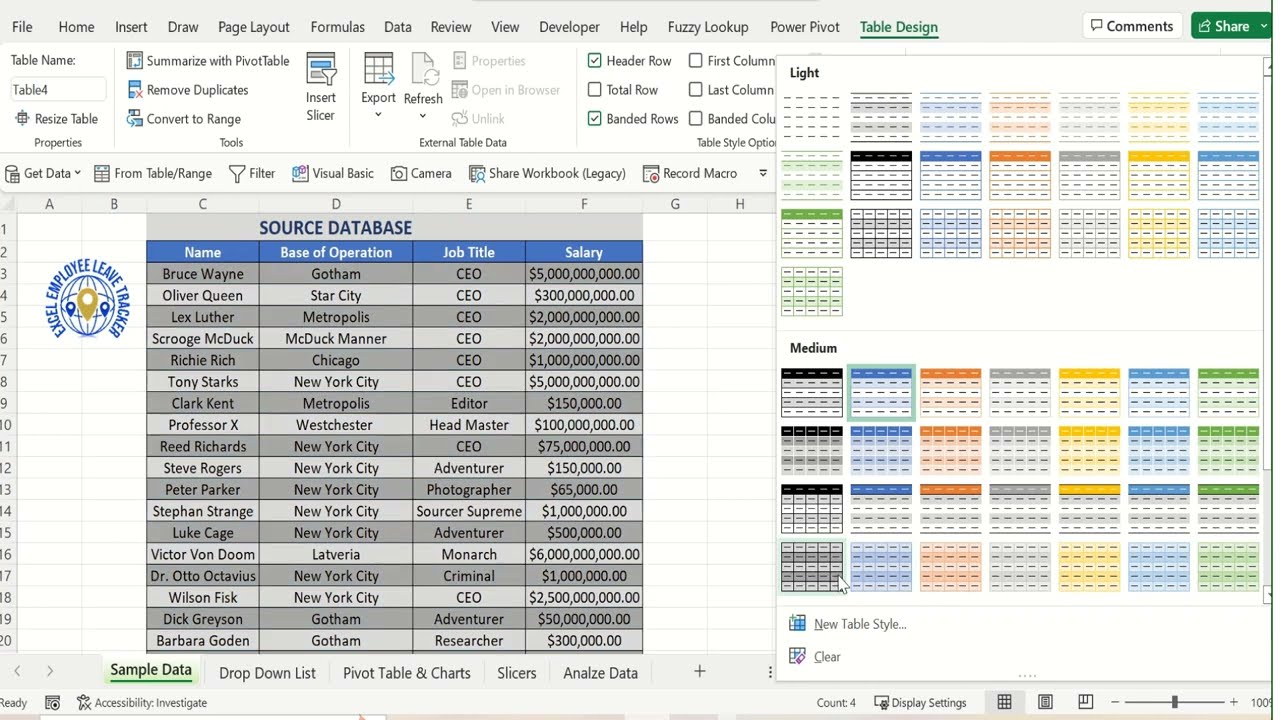Image resolution: width=1280 pixels, height=720 pixels.
Task: Switch to Normal view in status bar
Action: point(1004,703)
